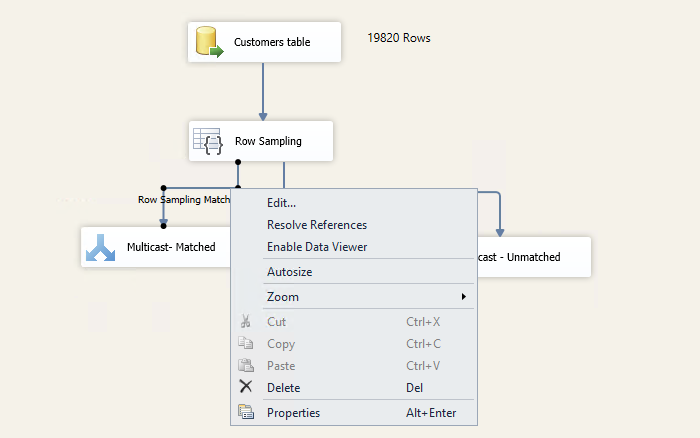Click the Delete X icon in menu
The image size is (700, 438).
tap(246, 388)
